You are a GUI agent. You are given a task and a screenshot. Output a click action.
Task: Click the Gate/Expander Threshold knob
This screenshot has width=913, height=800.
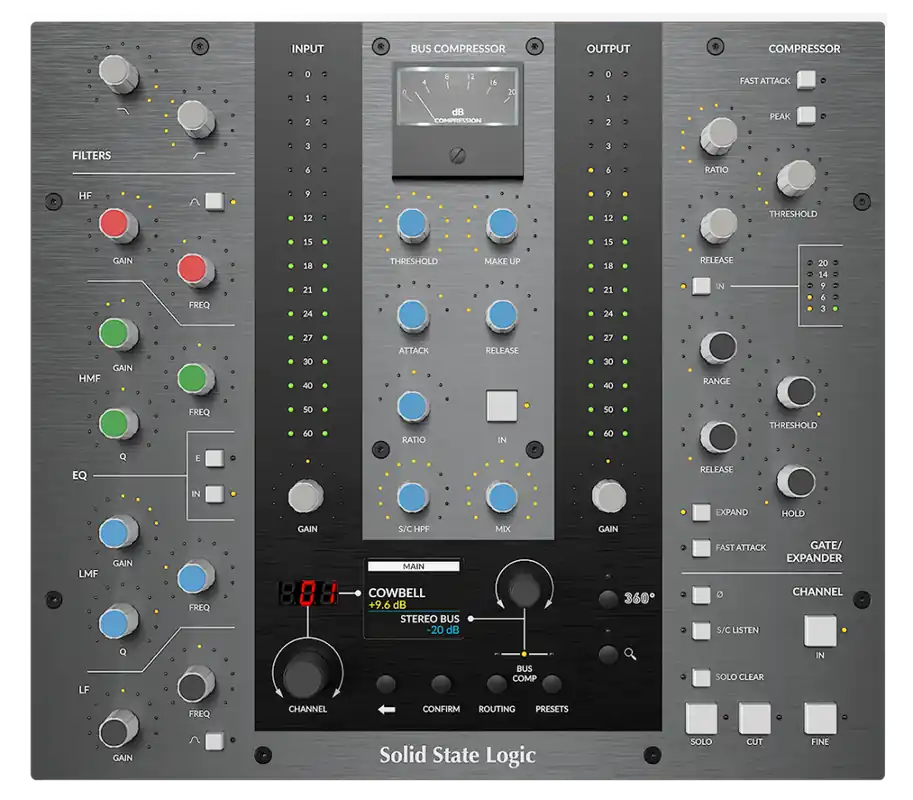[x=796, y=392]
